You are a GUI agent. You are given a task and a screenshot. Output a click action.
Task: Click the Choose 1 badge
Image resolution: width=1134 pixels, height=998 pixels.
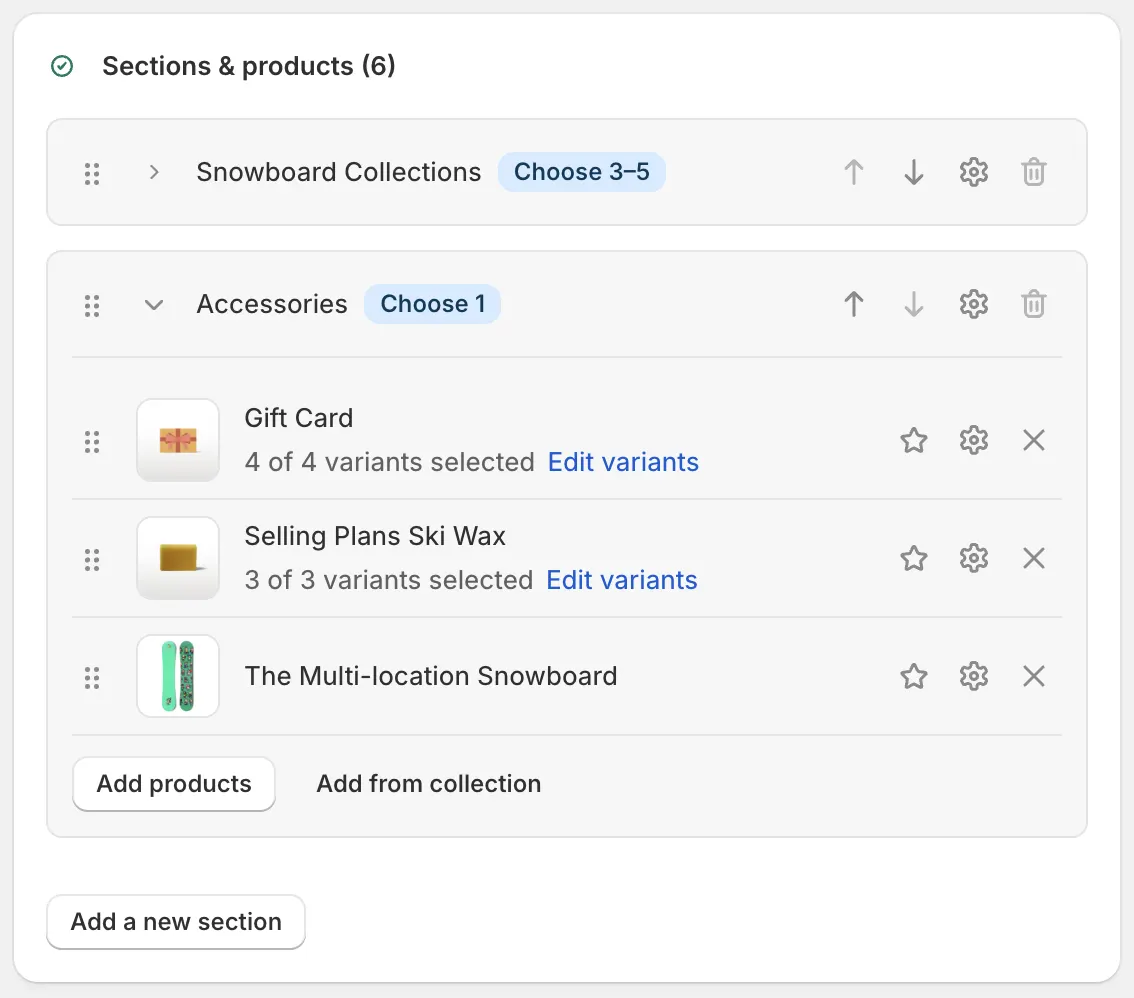[432, 304]
